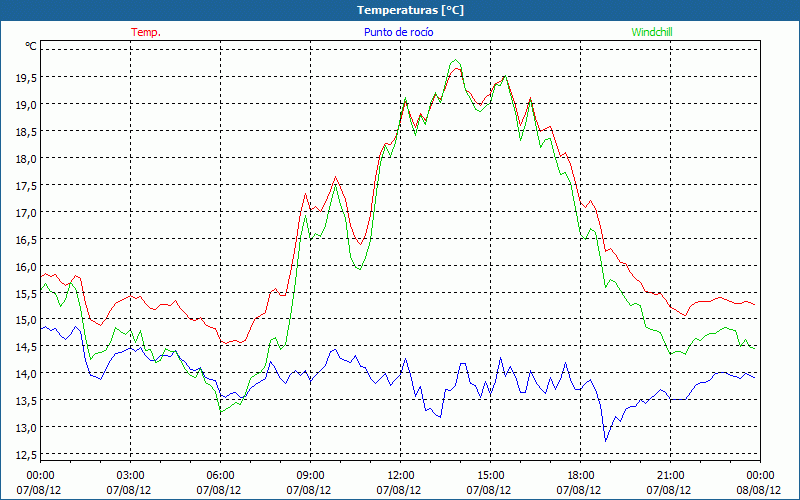Click the 17,5 y-axis value
800x500 pixels.
(x=26, y=186)
